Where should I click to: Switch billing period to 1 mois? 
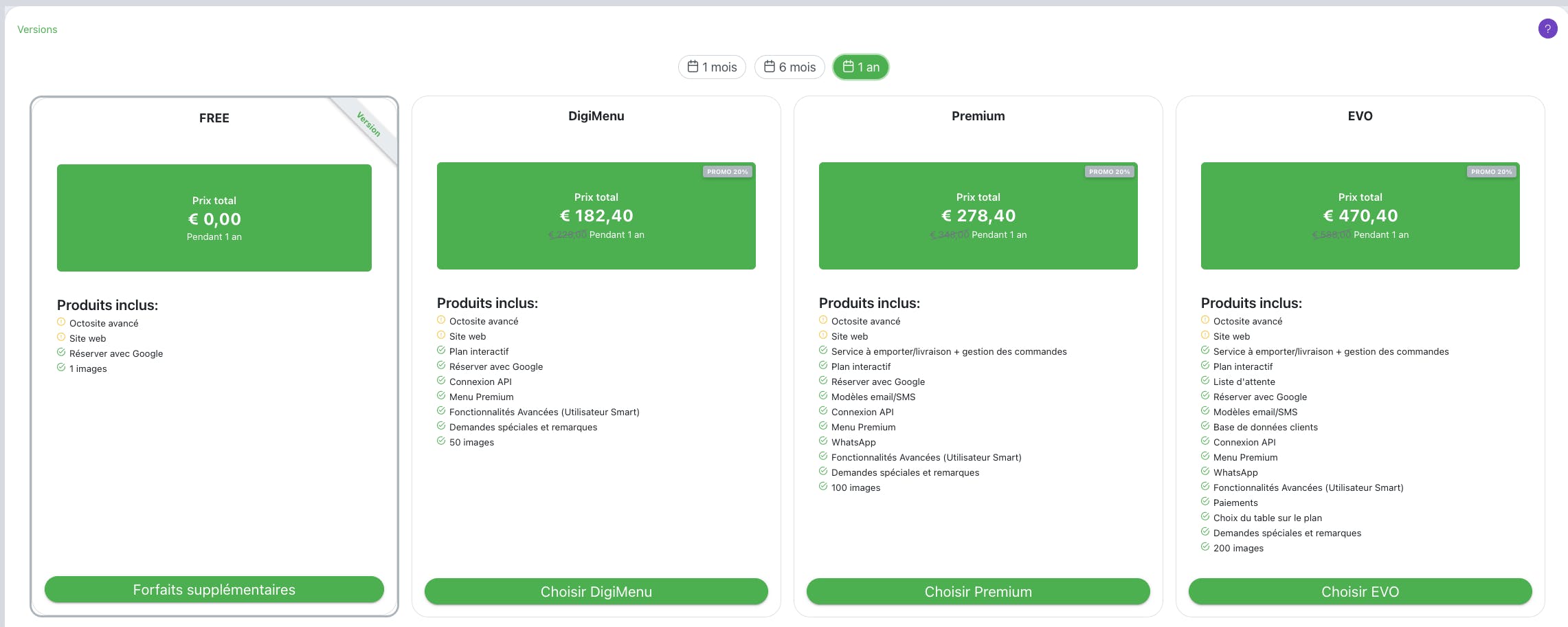click(712, 67)
